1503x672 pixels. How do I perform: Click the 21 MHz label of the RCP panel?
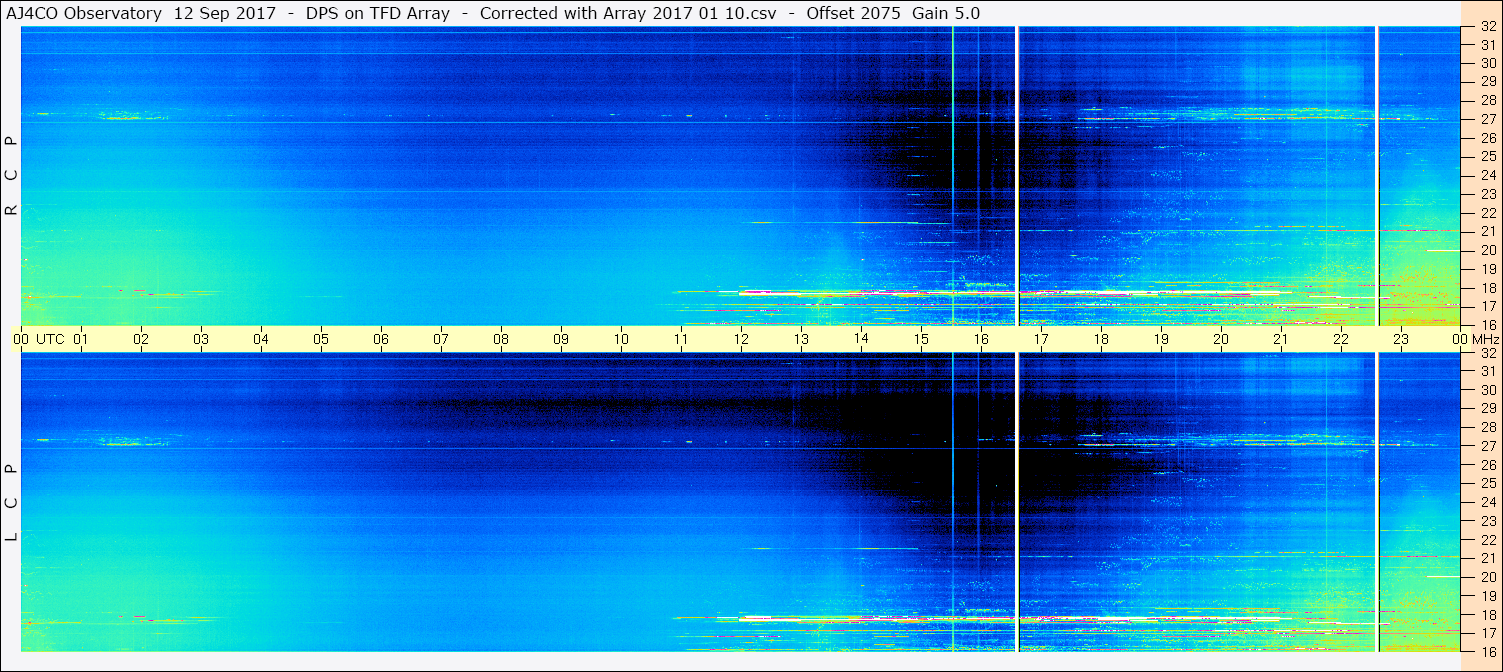[1488, 231]
